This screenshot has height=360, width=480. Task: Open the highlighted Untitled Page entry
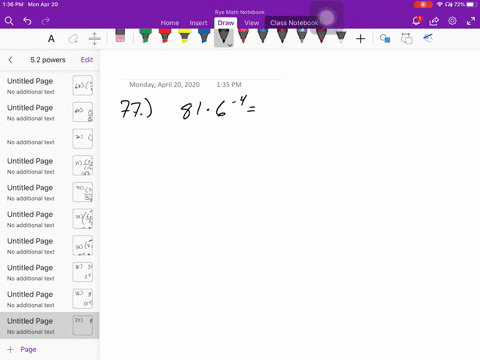(x=50, y=325)
